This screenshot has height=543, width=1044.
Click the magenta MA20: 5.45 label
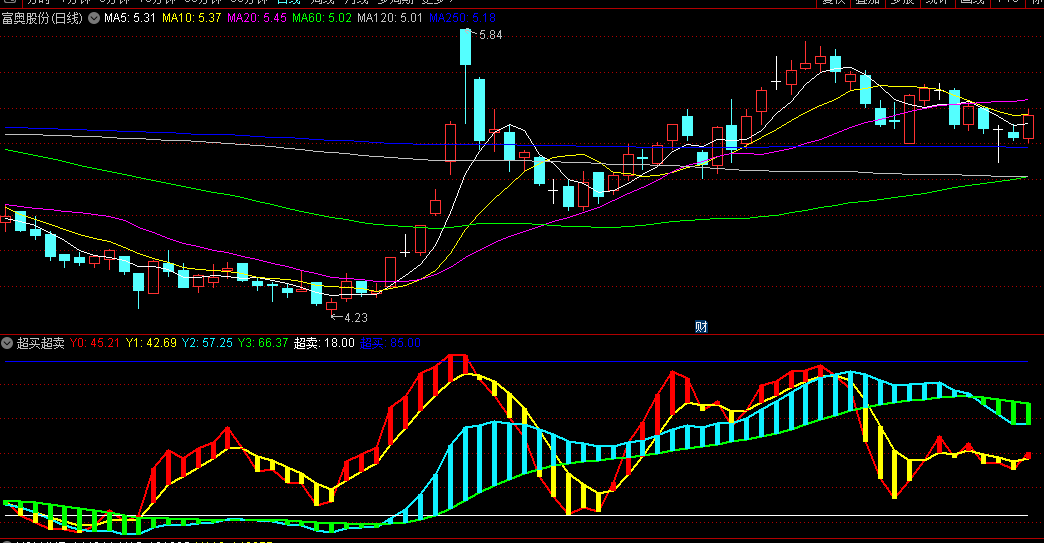[256, 18]
